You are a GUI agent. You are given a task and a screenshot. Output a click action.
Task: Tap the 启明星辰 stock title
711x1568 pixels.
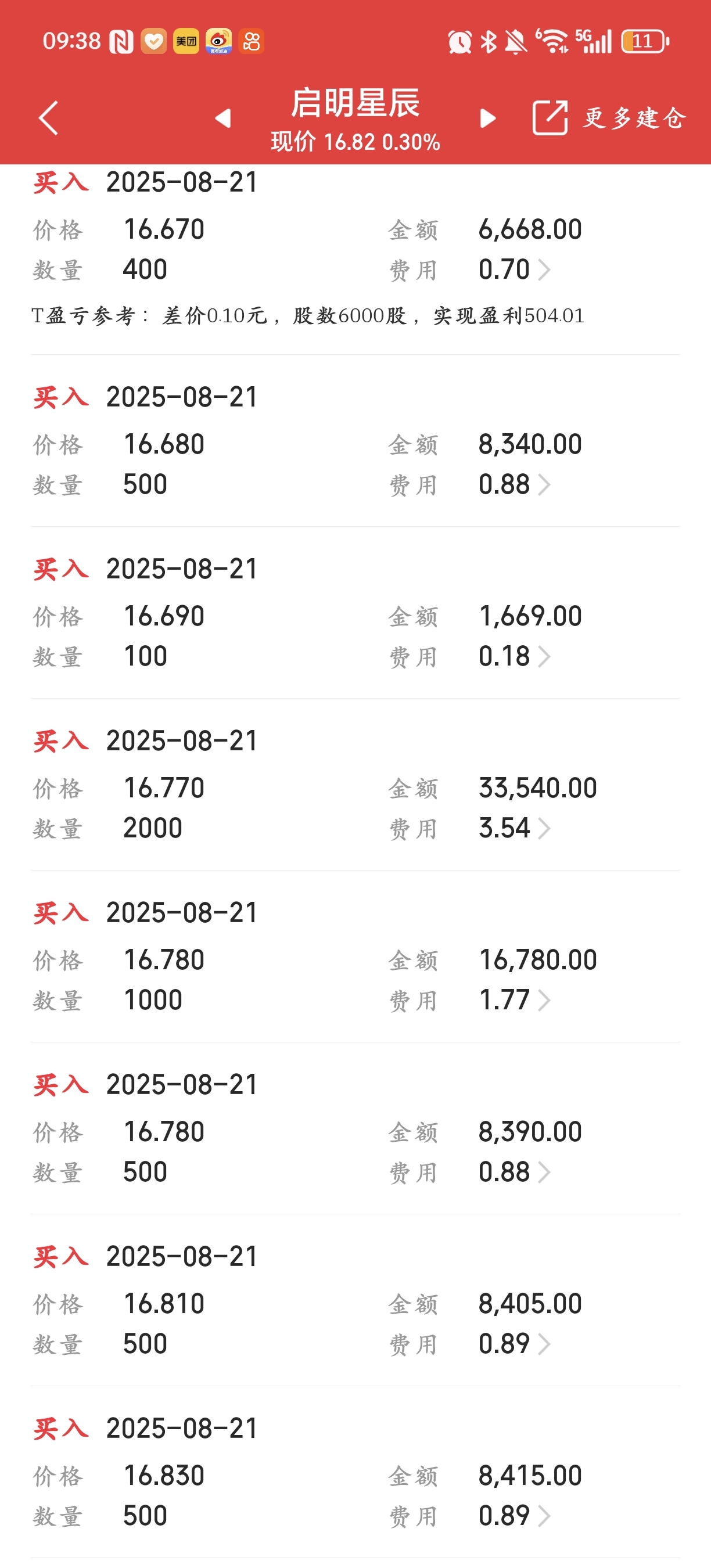pos(355,102)
